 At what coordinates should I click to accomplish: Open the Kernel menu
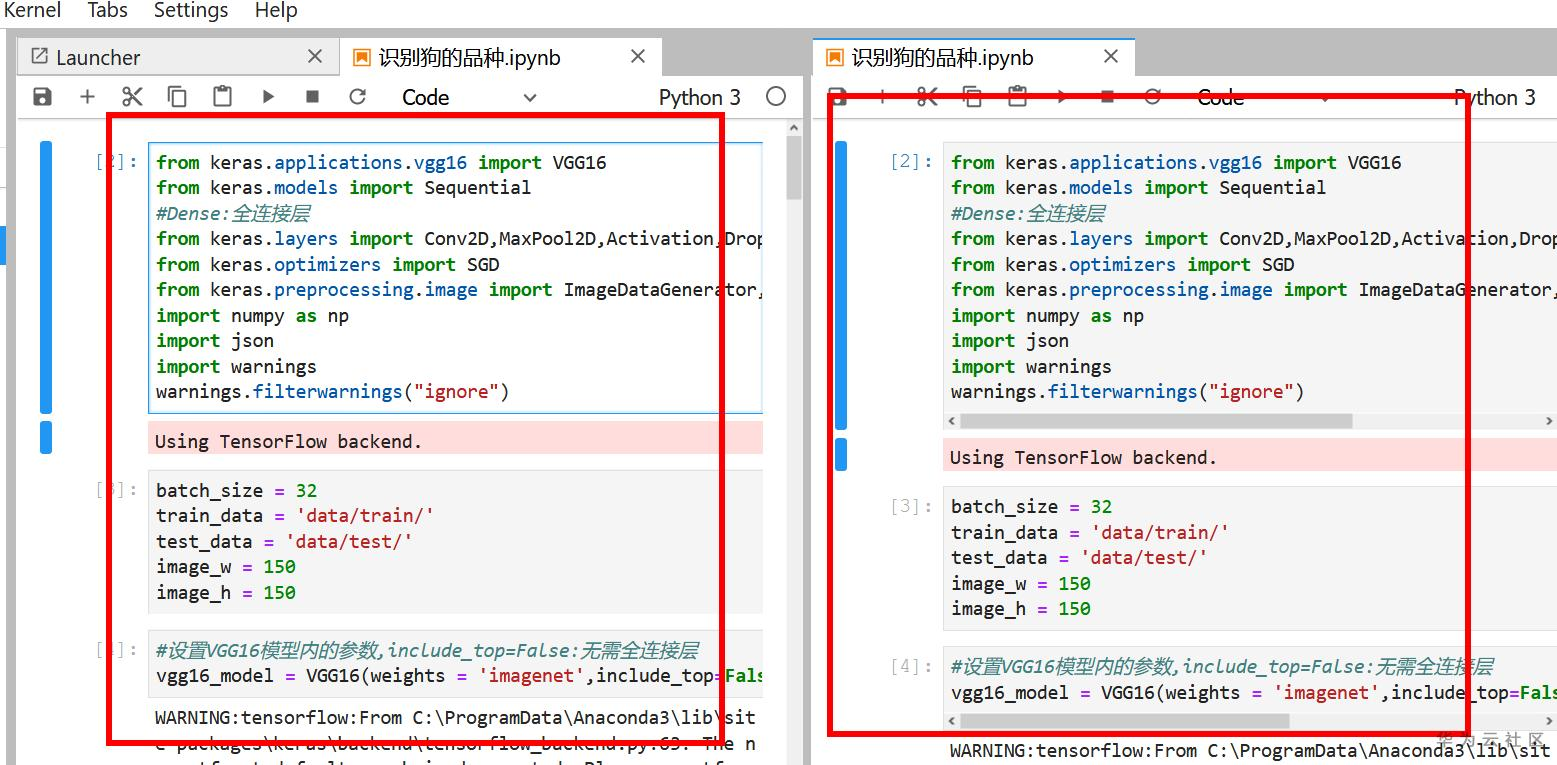(32, 10)
